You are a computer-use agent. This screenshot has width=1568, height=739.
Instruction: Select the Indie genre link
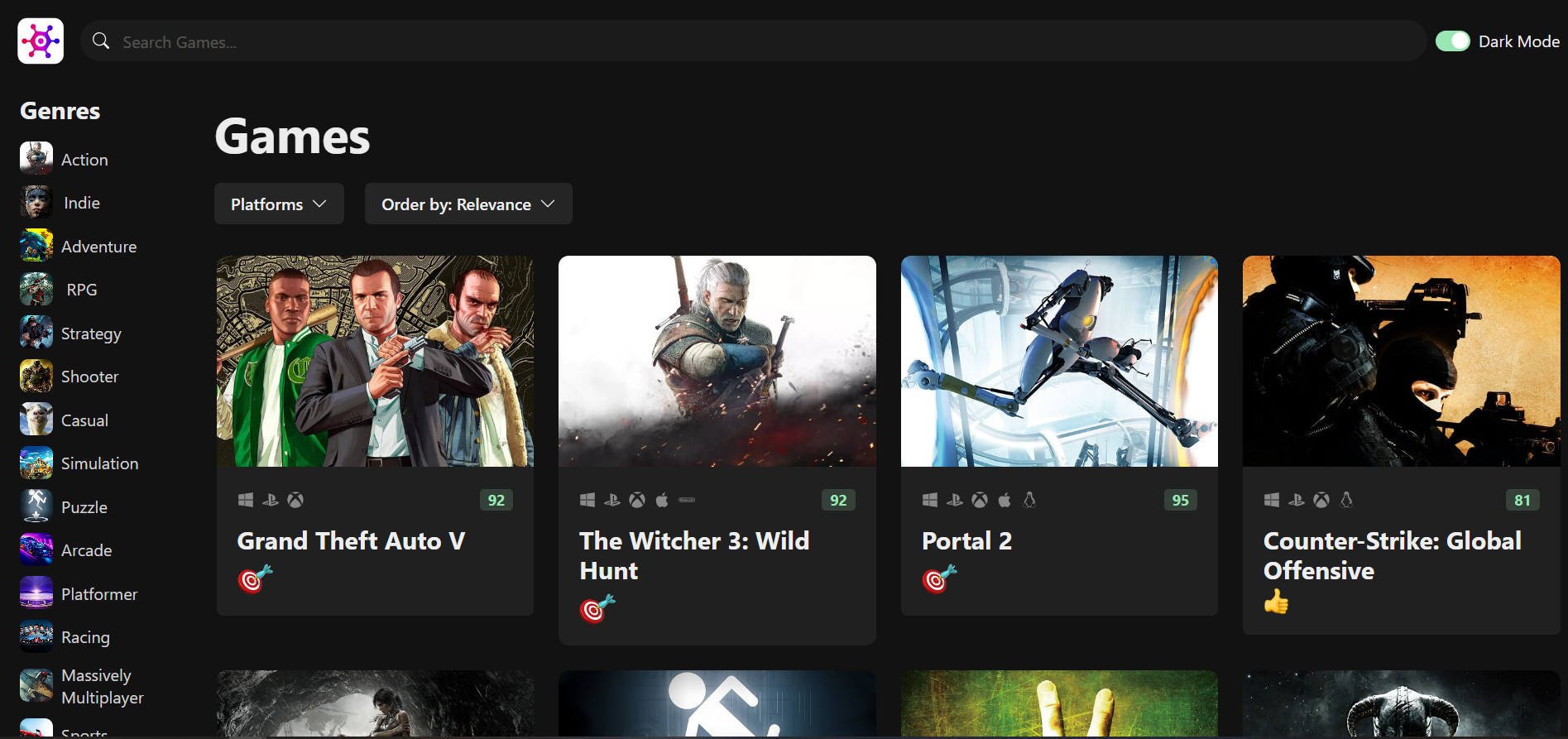pos(82,203)
